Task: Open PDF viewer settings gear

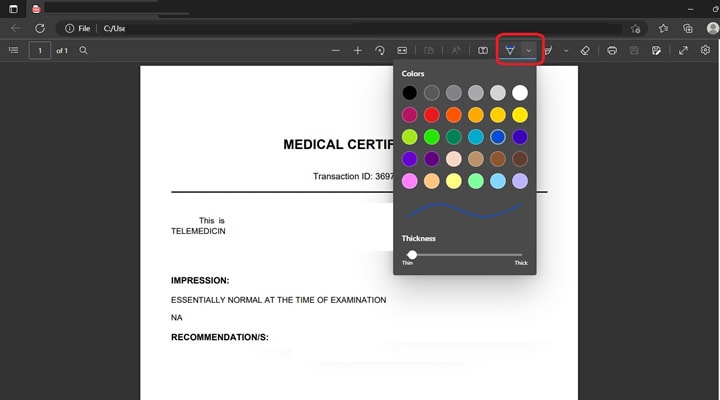Action: [x=705, y=50]
